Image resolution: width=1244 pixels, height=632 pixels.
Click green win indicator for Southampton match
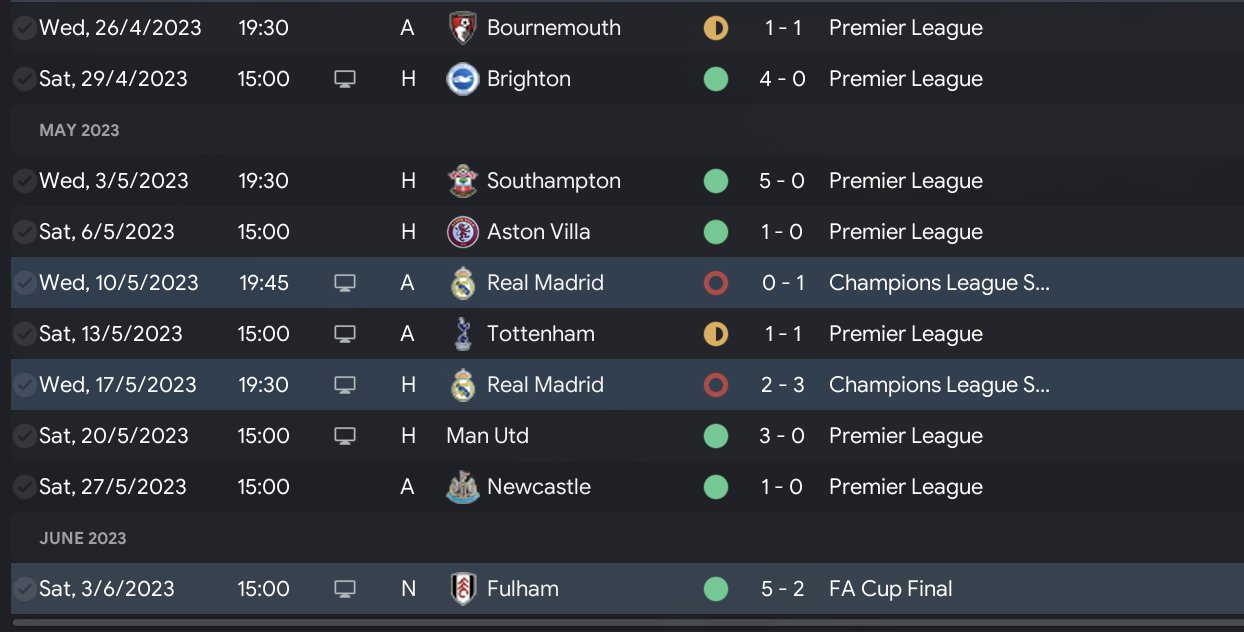pos(715,181)
